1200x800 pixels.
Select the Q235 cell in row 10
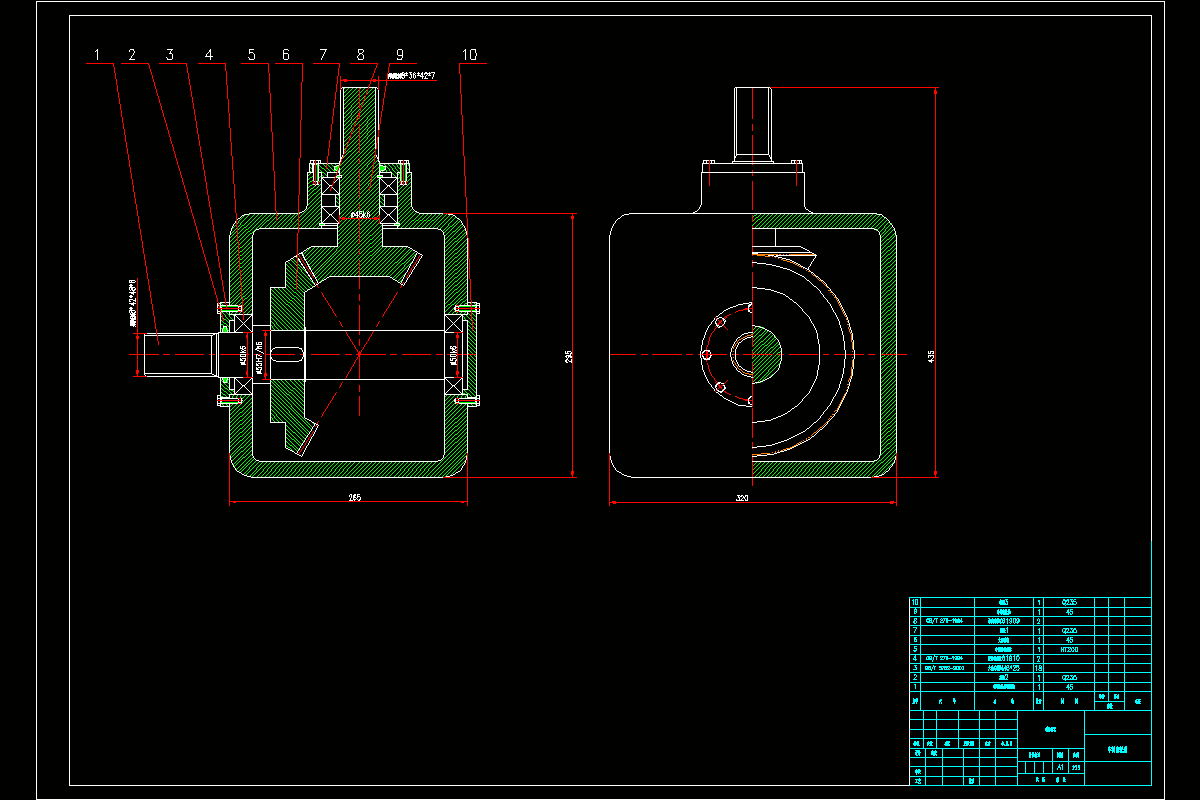pyautogui.click(x=1069, y=602)
